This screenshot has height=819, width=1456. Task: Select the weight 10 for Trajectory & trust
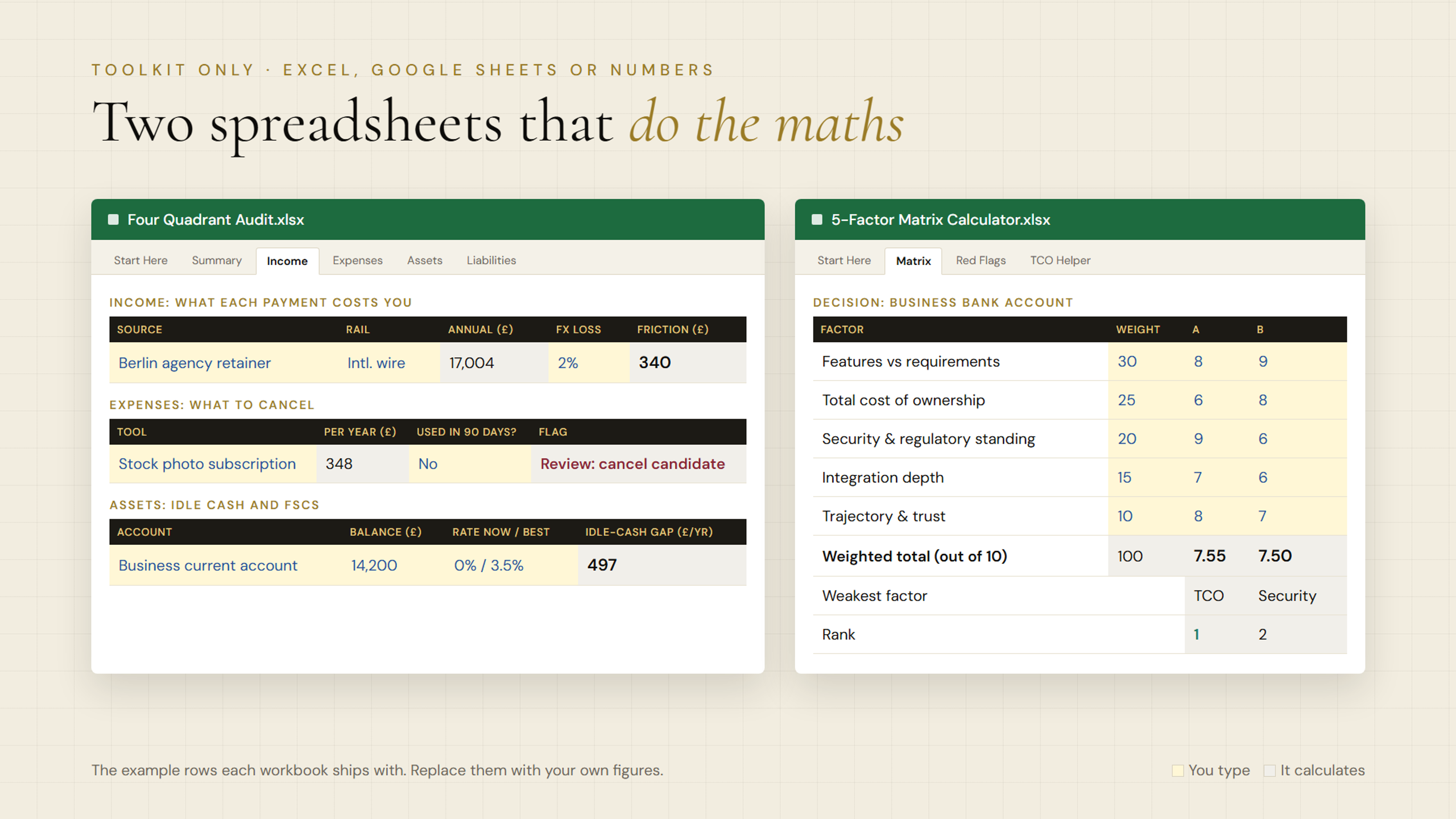pyautogui.click(x=1147, y=516)
